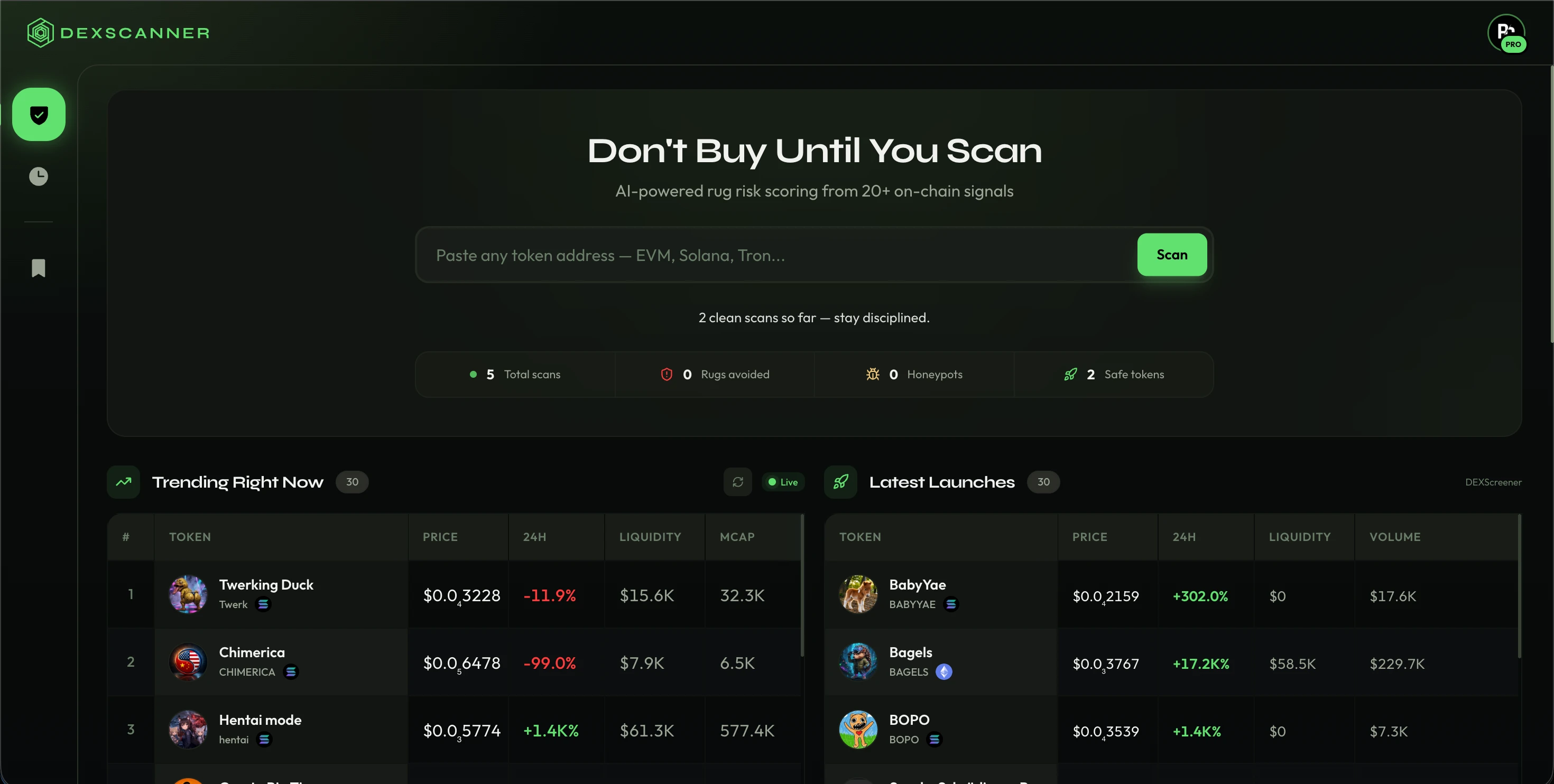Click BOPO token avatar
The height and width of the screenshot is (784, 1554).
click(858, 729)
